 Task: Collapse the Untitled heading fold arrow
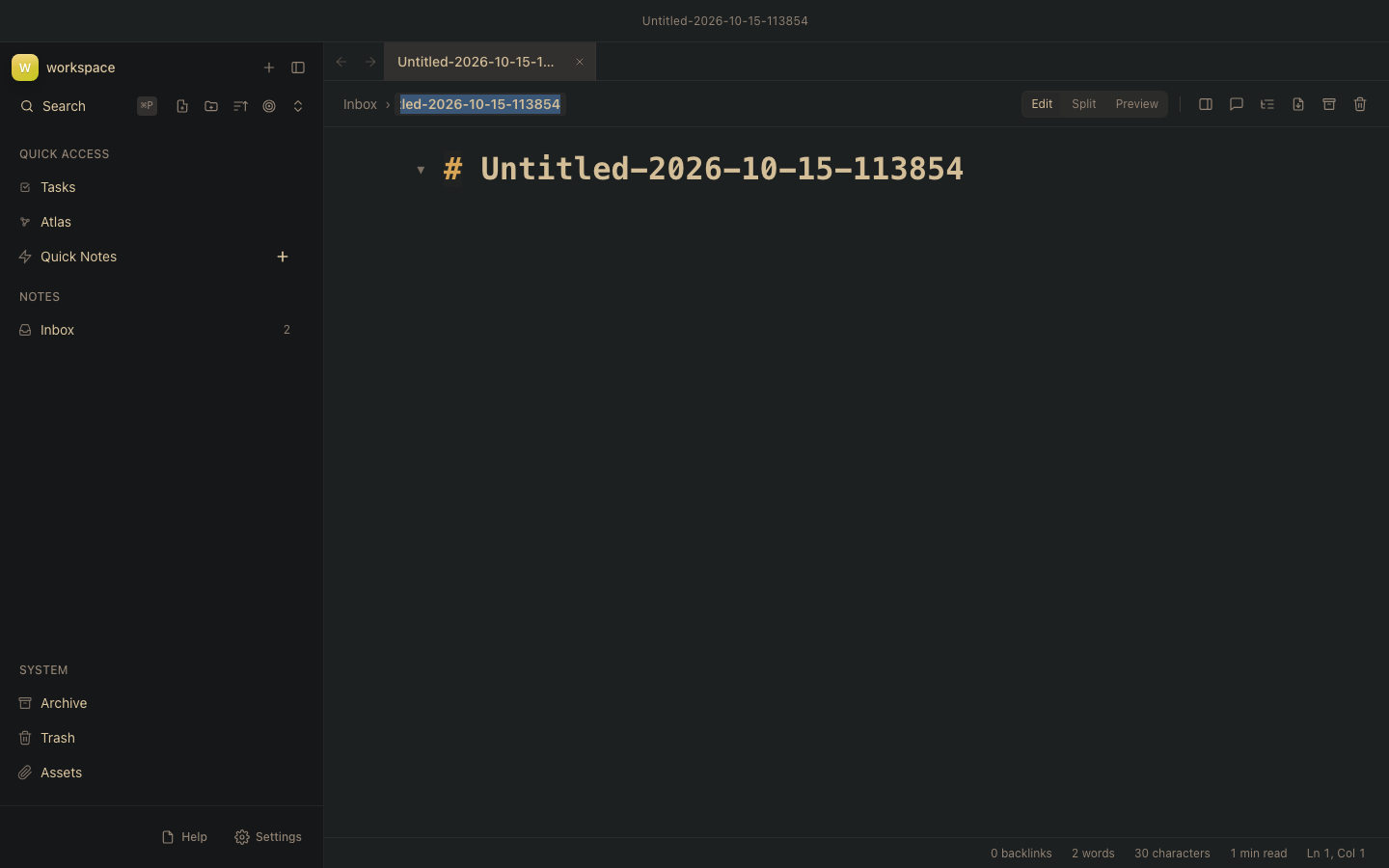421,170
